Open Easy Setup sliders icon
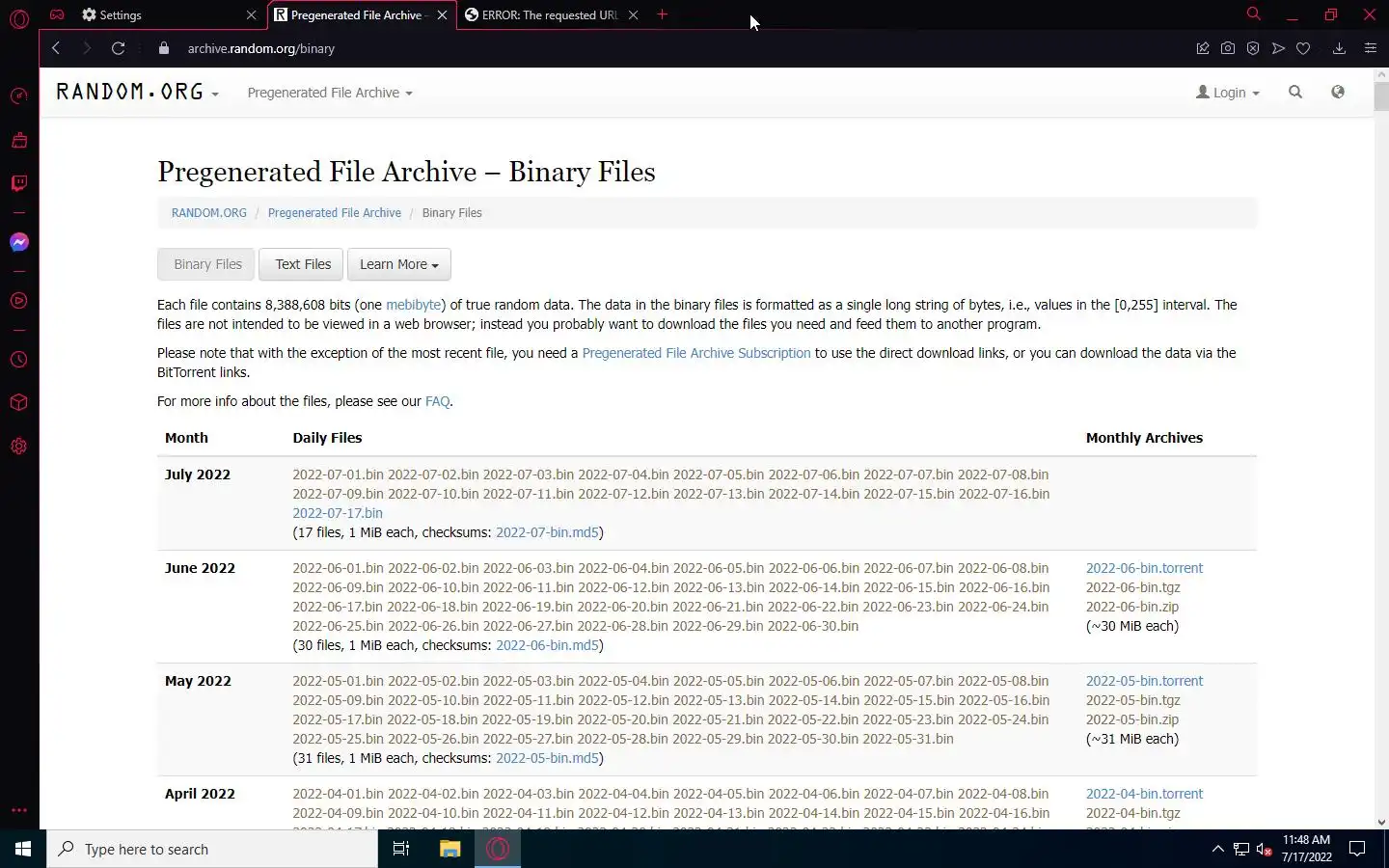 (x=1370, y=48)
